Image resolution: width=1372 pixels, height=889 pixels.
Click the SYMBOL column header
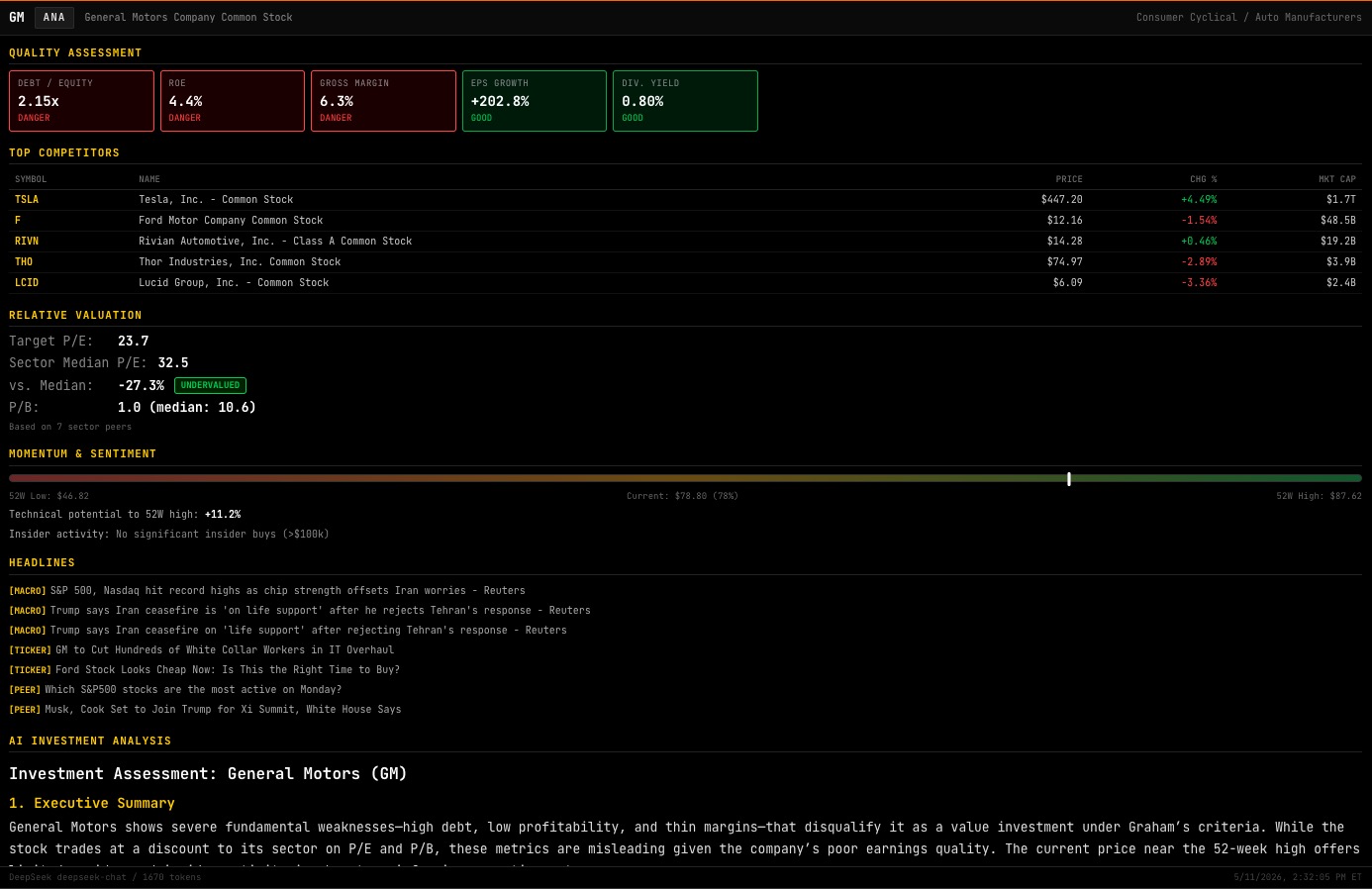click(31, 179)
